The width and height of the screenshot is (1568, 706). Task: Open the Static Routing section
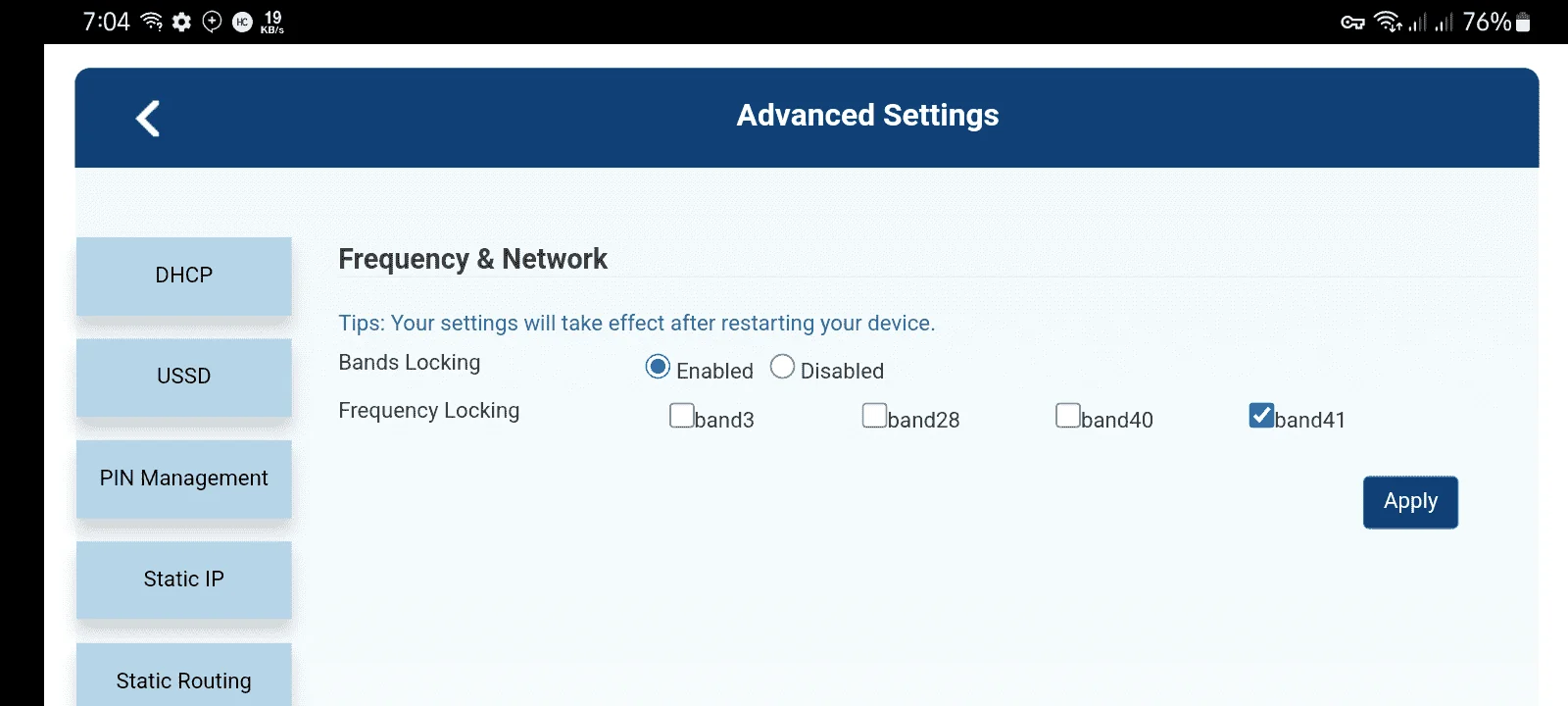coord(184,677)
